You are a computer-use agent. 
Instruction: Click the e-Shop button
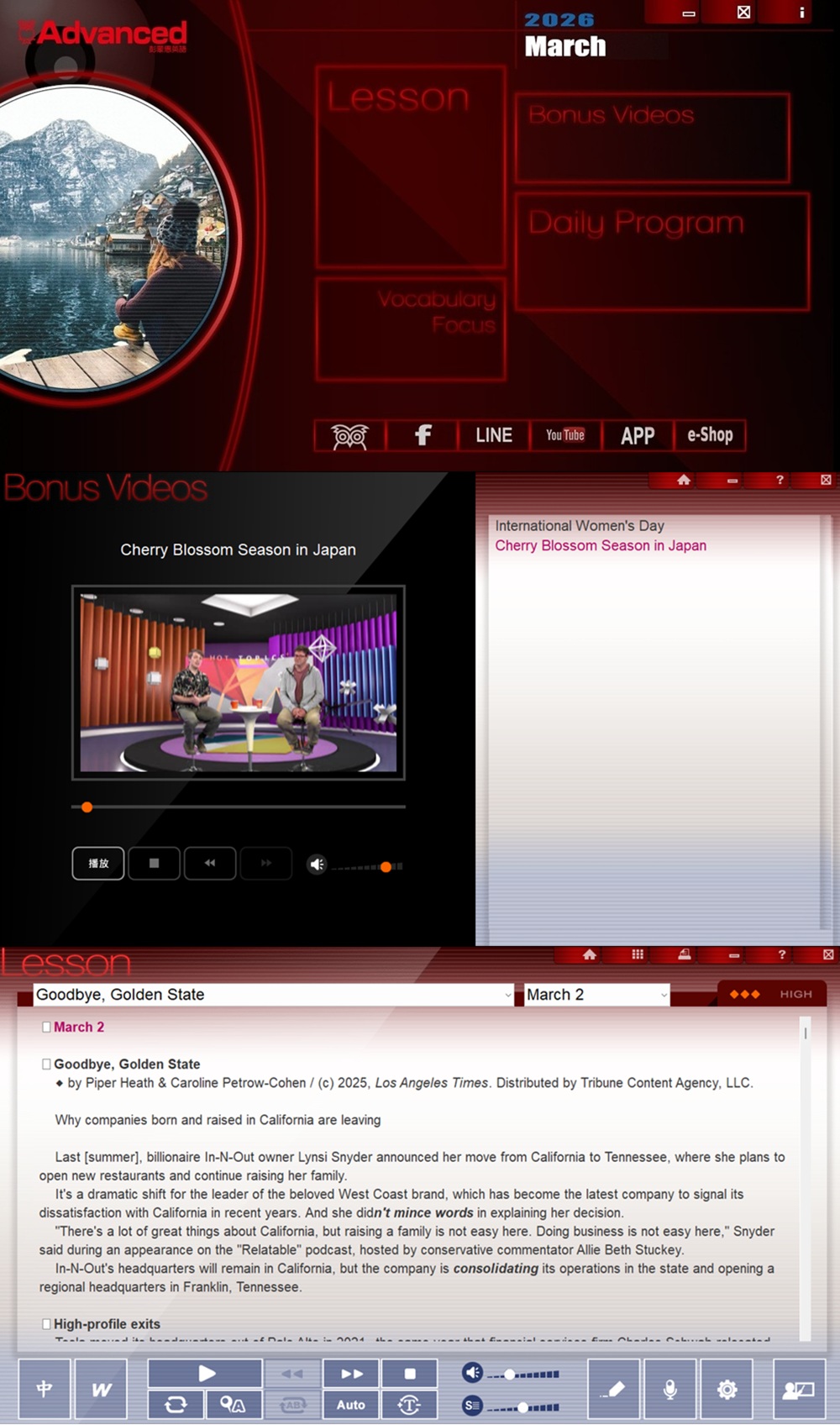[x=710, y=435]
